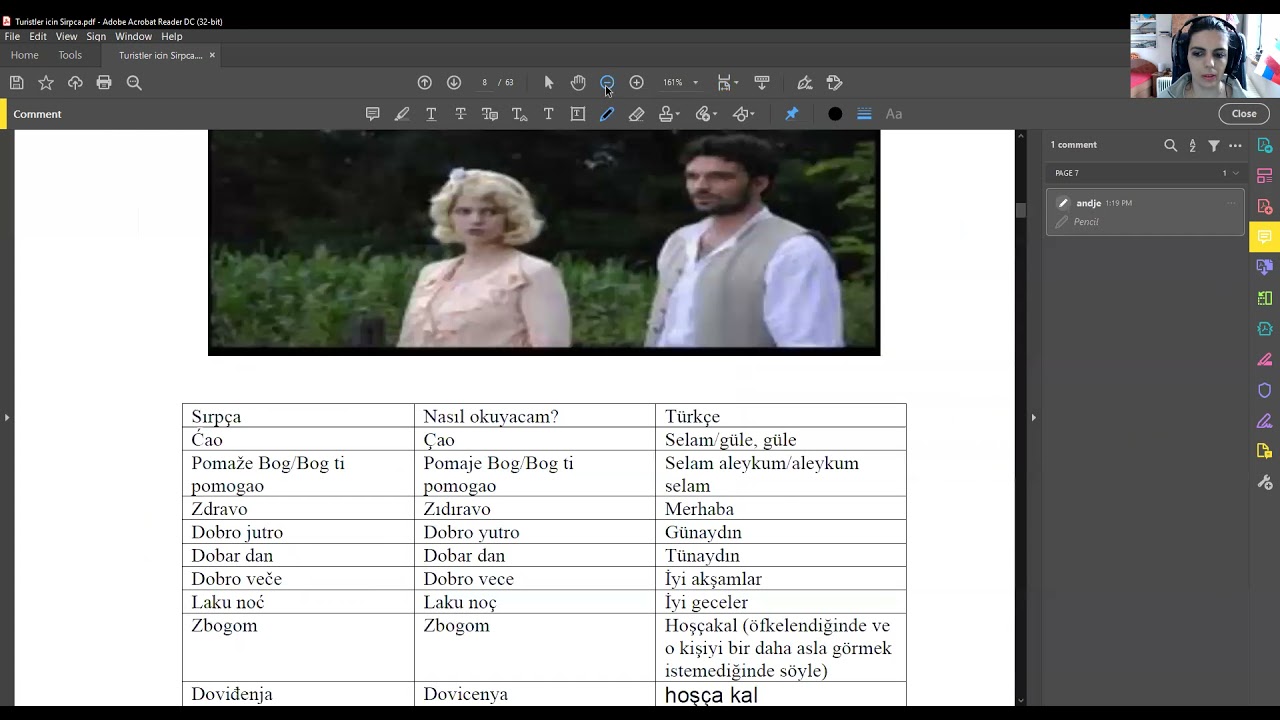This screenshot has width=1280, height=720.
Task: Star this file as favorite
Action: [x=45, y=83]
